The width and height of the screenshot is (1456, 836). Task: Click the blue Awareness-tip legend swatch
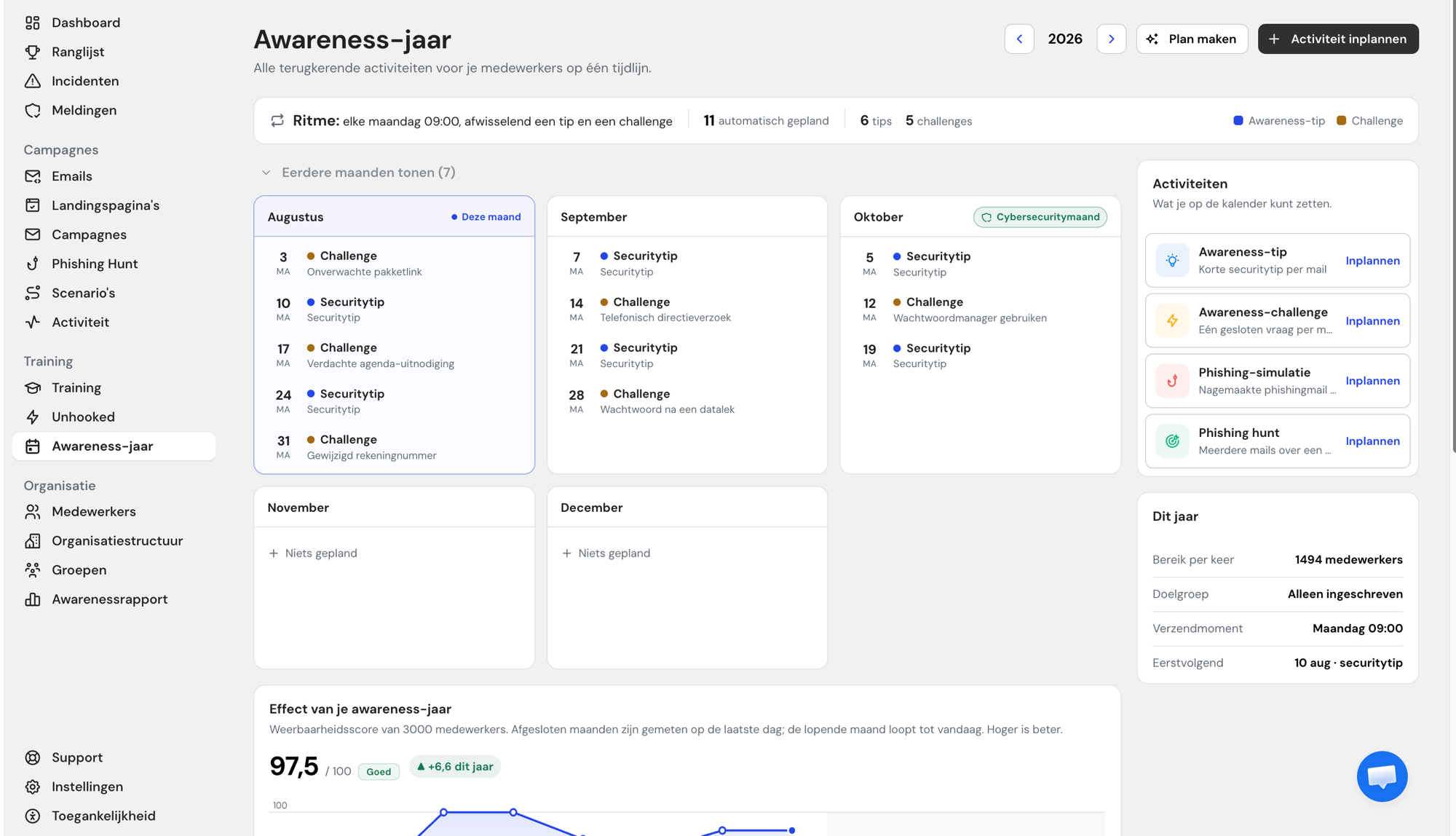[x=1238, y=121]
